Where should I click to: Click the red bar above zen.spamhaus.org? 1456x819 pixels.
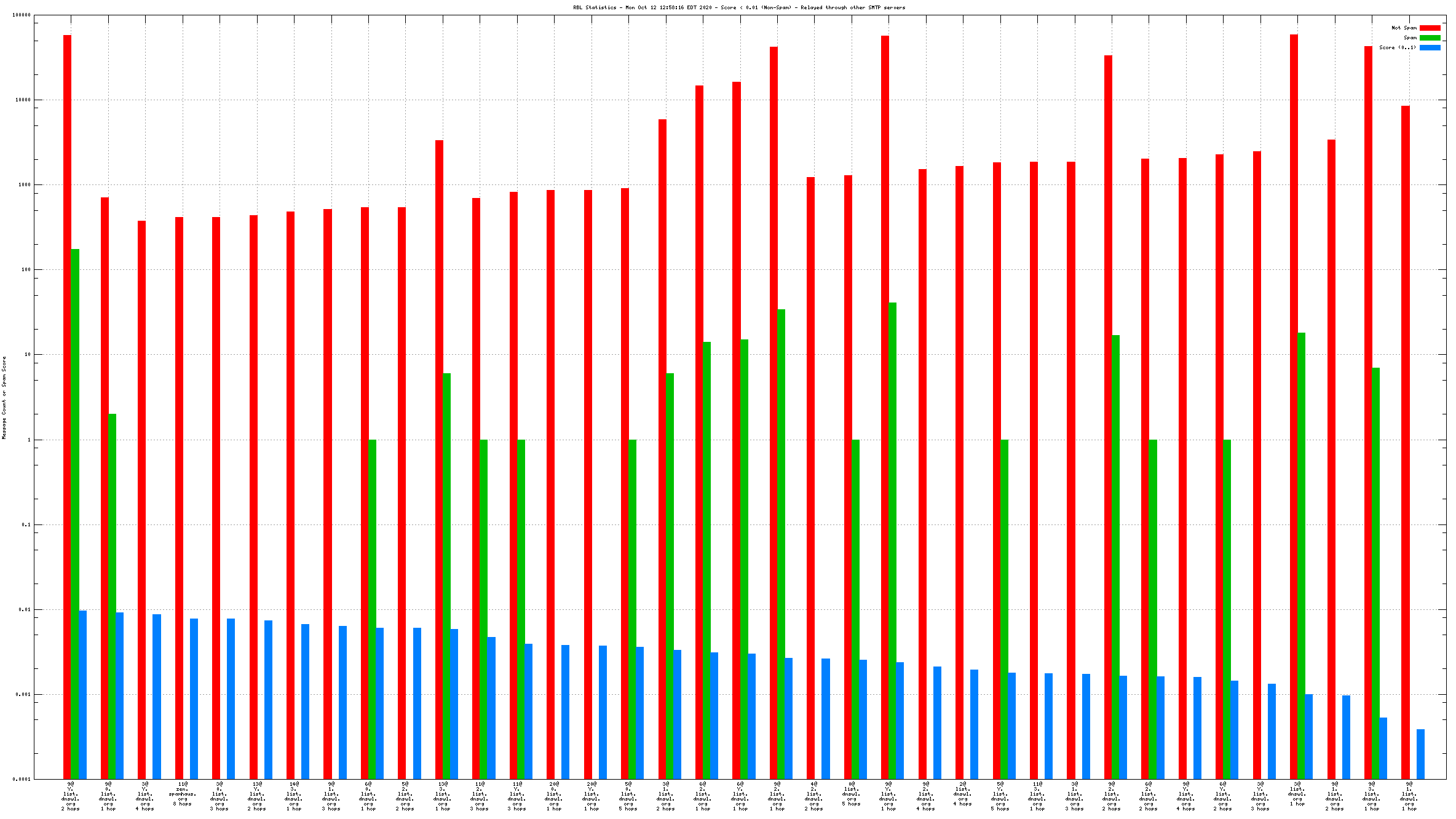pos(179,492)
